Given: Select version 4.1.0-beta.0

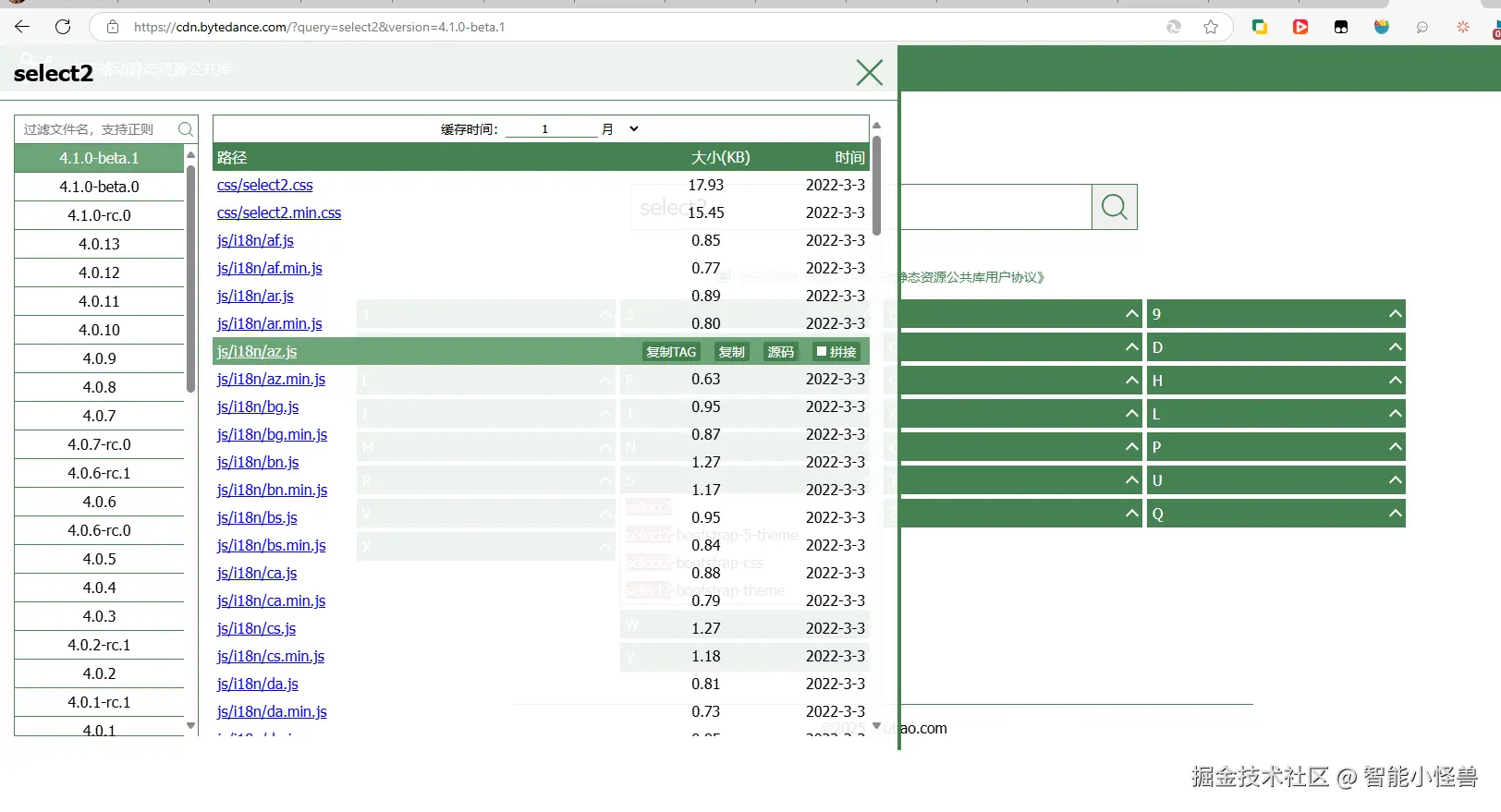Looking at the screenshot, I should click(x=99, y=187).
